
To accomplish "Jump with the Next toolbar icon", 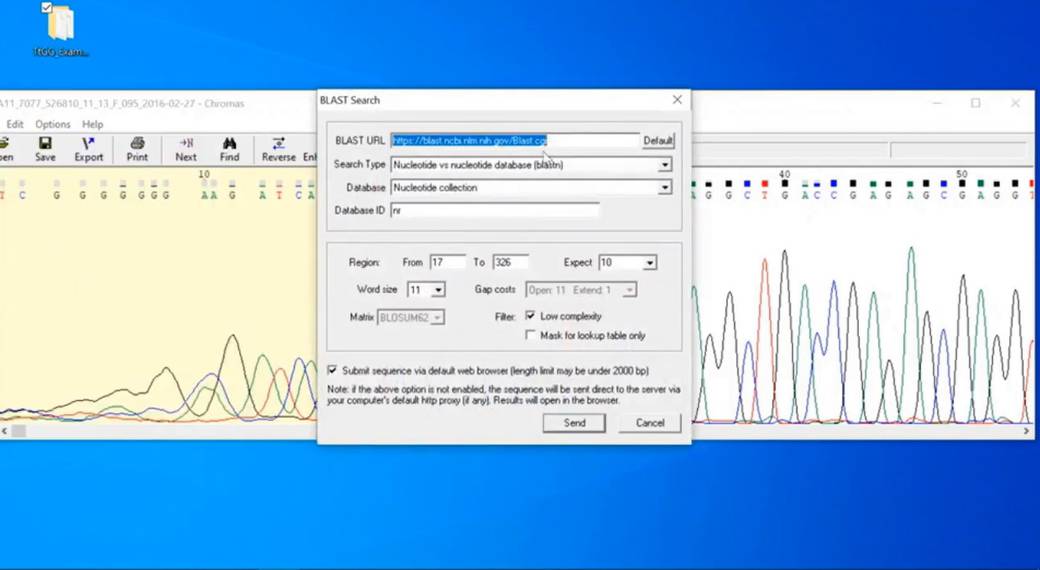I will (186, 149).
